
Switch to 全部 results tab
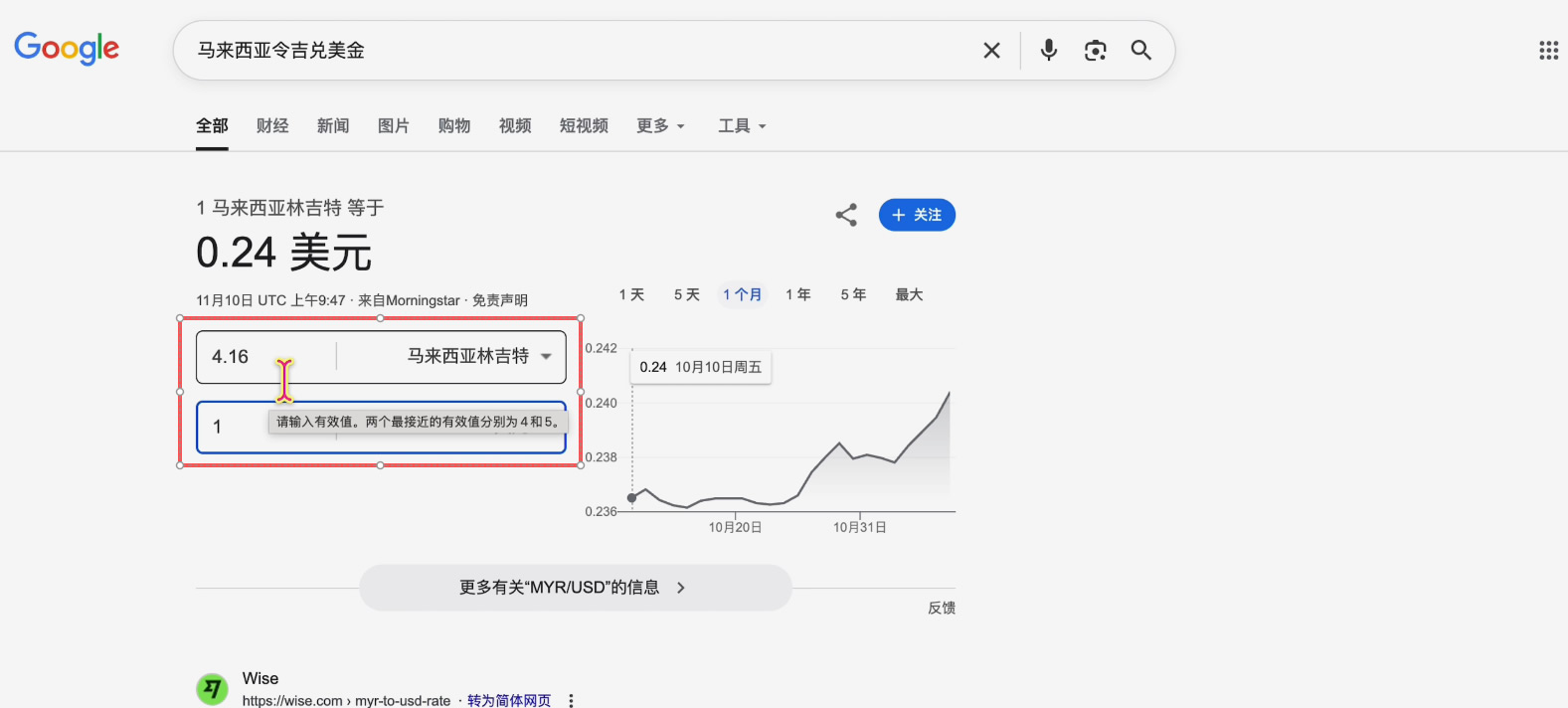pos(212,125)
